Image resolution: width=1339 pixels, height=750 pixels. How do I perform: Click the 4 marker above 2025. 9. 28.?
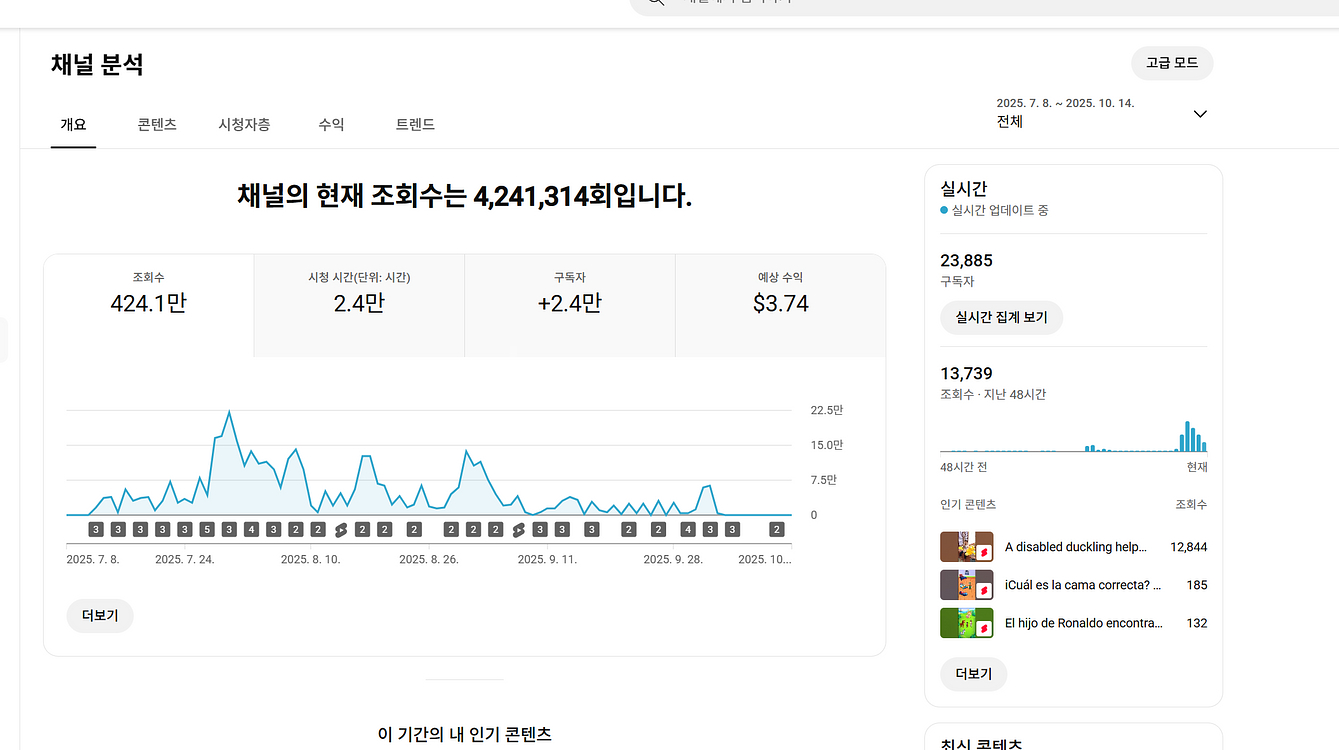687,529
